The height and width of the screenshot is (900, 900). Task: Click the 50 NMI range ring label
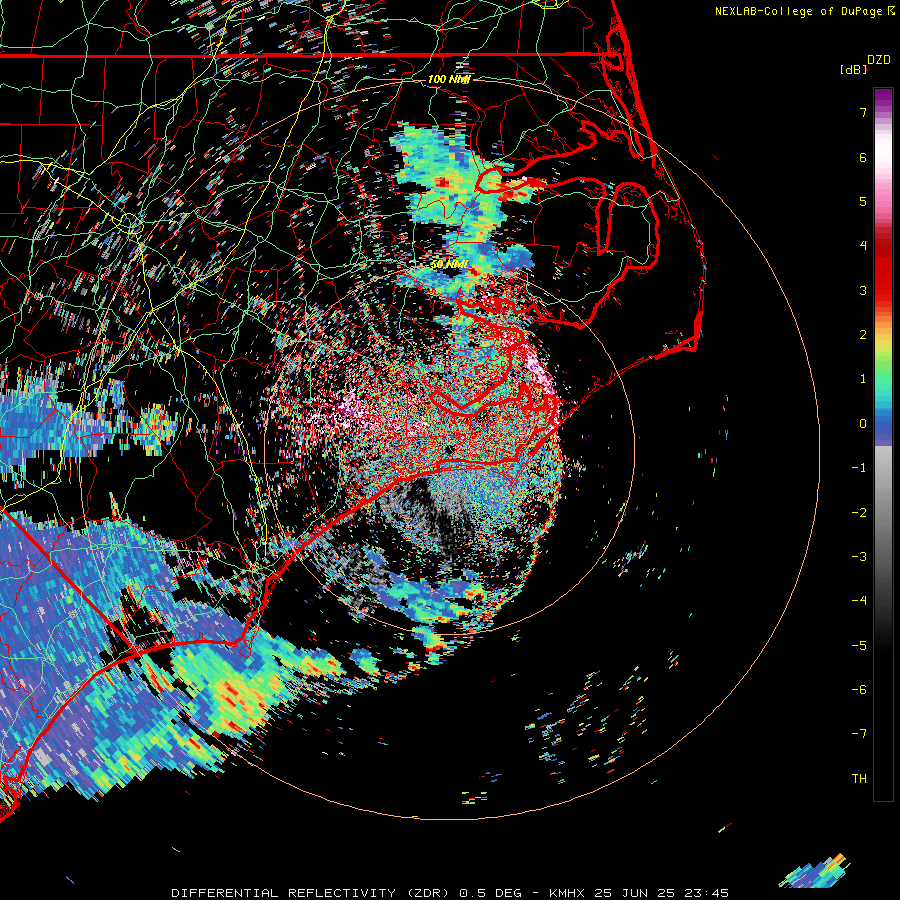pos(449,265)
